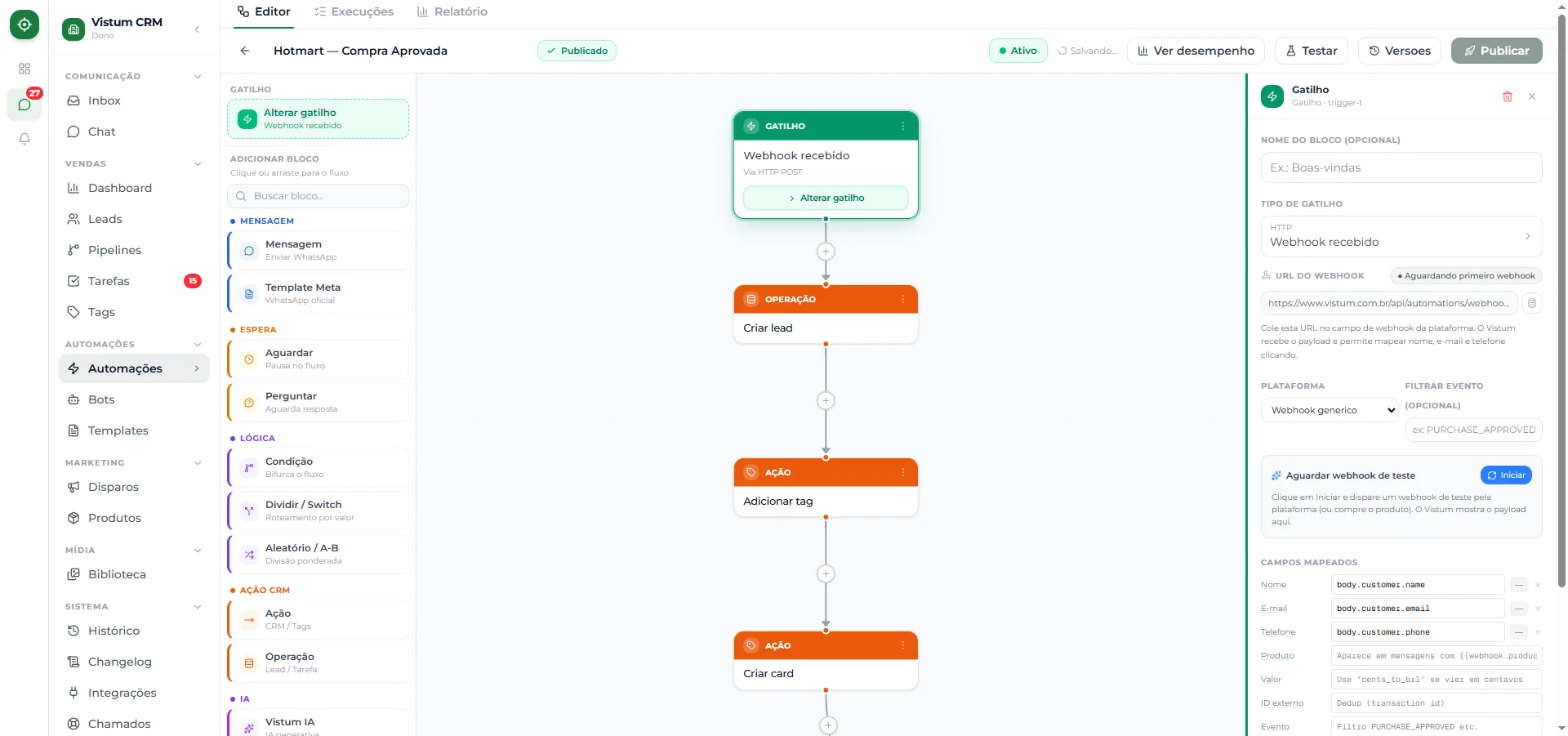
Task: Switch to the Relatório tab
Action: pos(452,11)
